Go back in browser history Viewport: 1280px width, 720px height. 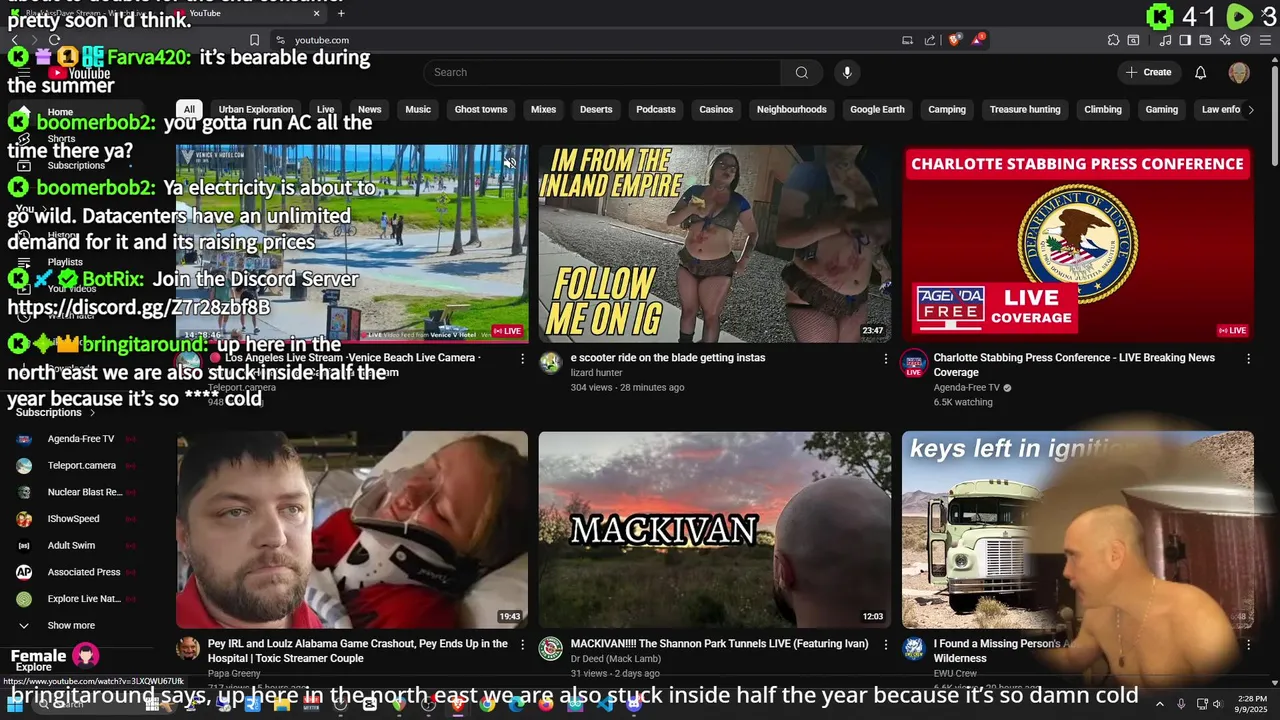point(14,40)
